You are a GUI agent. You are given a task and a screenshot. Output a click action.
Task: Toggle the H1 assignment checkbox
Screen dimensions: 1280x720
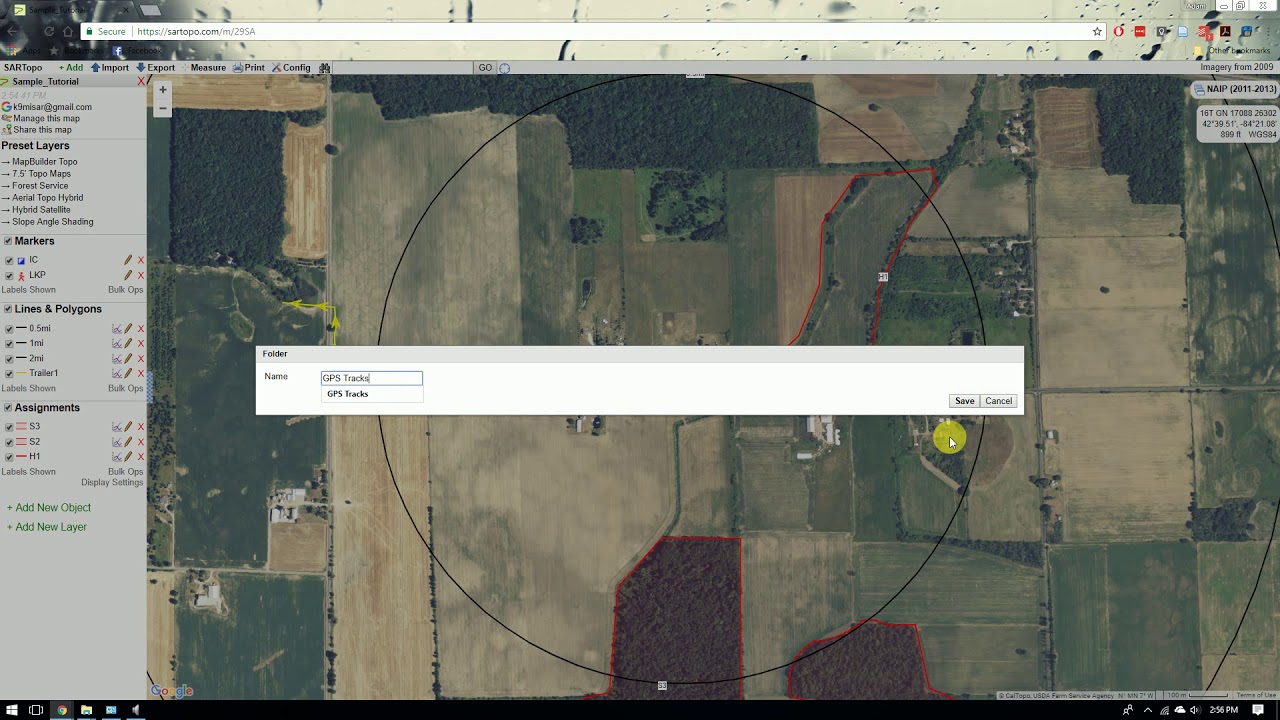coord(9,456)
